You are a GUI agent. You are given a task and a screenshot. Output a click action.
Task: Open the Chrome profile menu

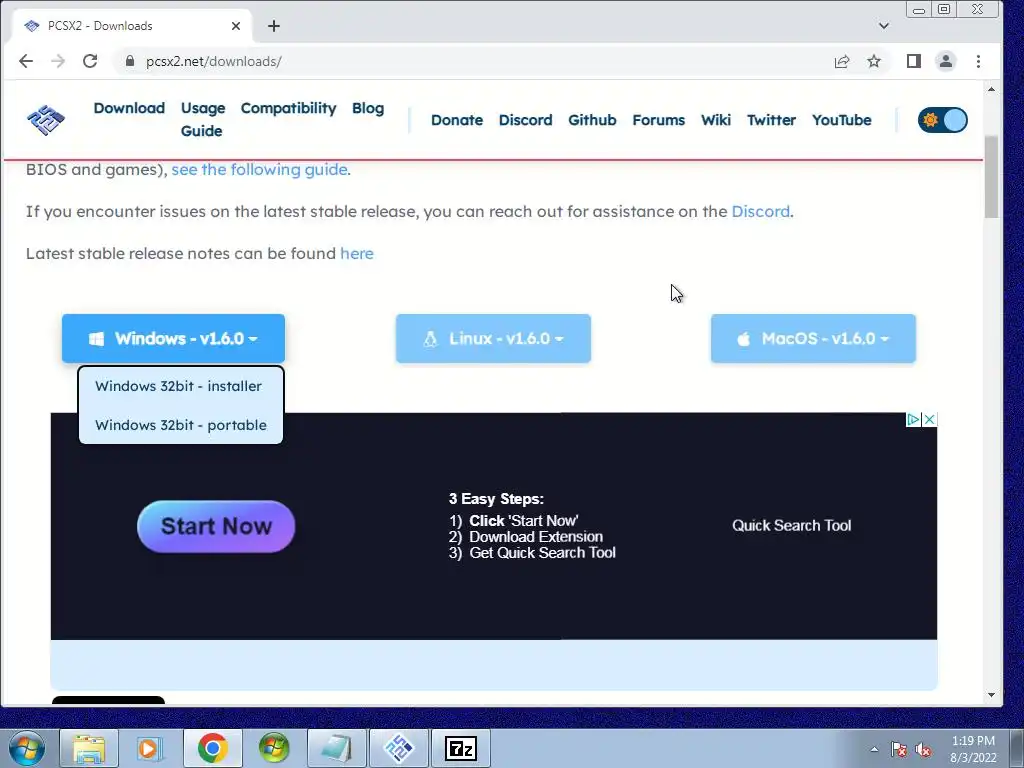[946, 61]
